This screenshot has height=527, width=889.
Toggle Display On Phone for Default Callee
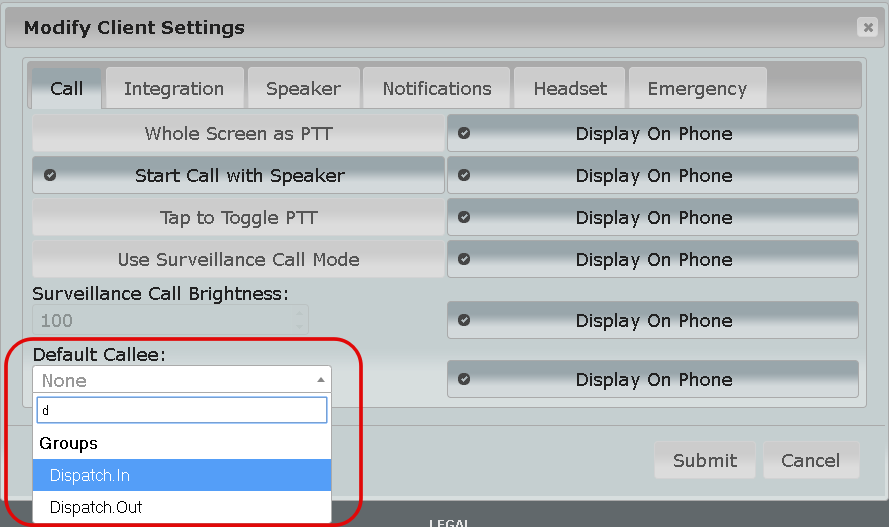point(653,380)
